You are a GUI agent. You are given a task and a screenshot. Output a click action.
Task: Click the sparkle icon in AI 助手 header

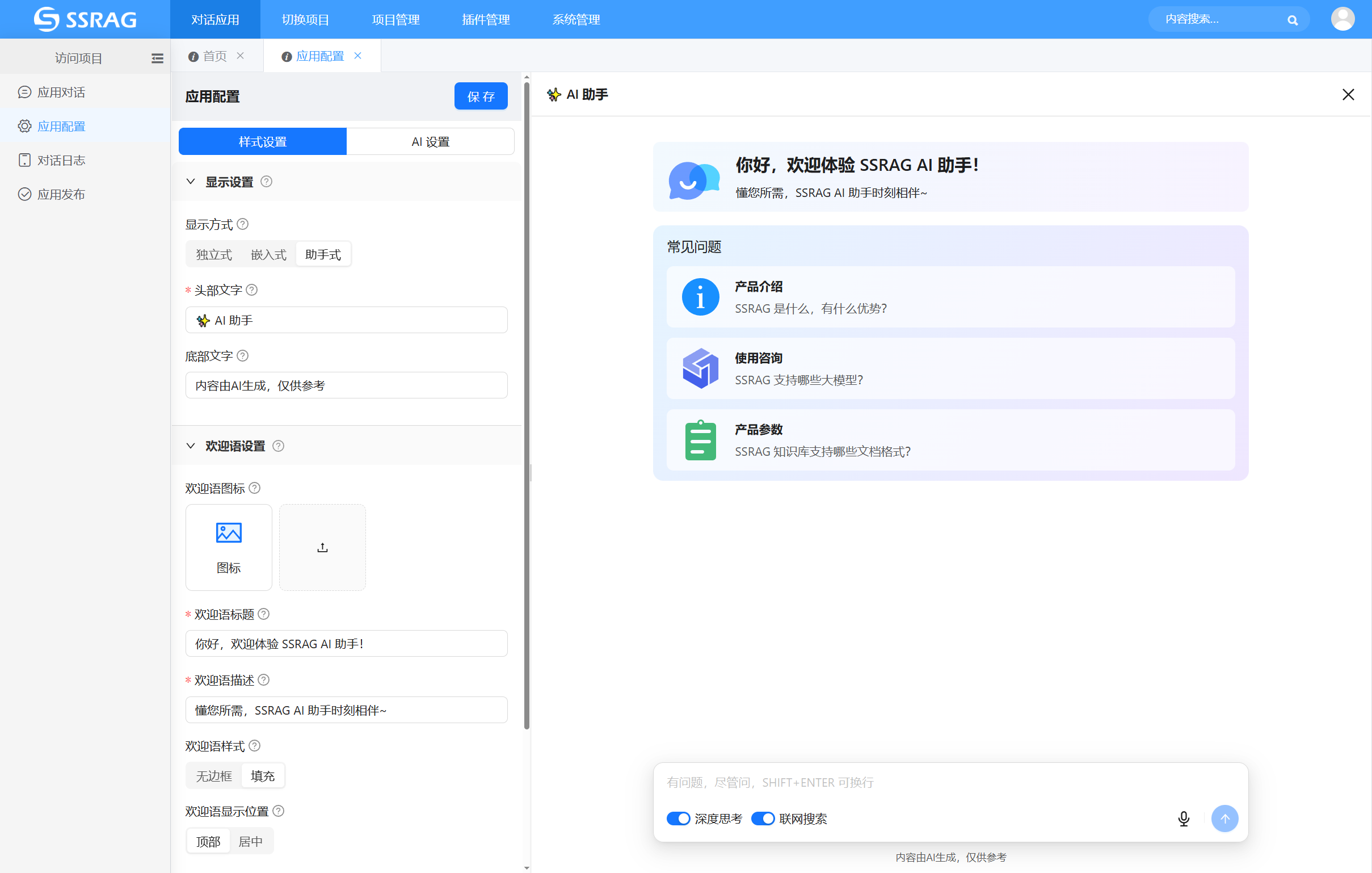(x=554, y=95)
